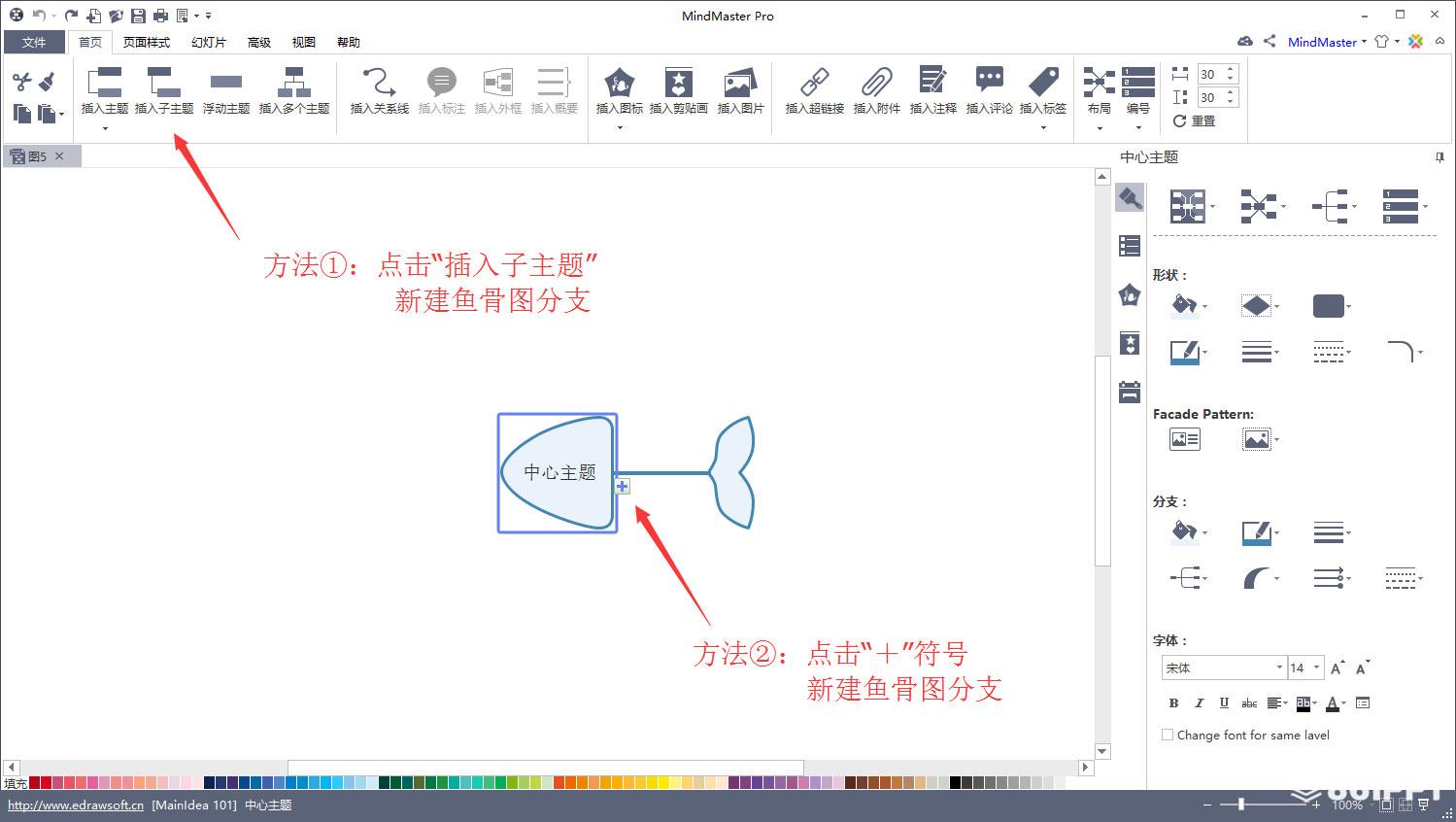Click the undo arrow in quick toolbar
The height and width of the screenshot is (822, 1456).
(x=39, y=16)
